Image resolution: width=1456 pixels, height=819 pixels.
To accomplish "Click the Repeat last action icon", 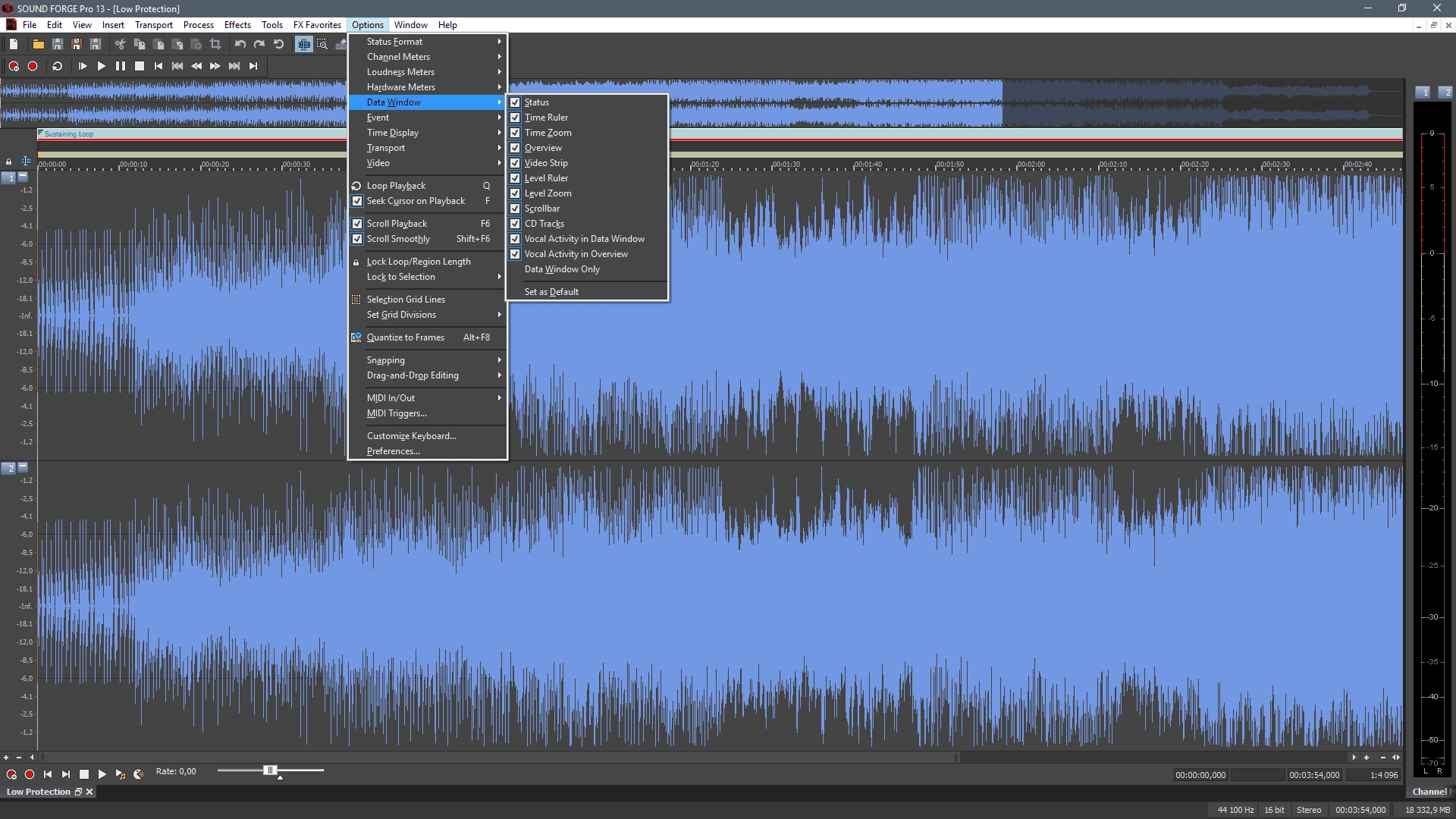I will pyautogui.click(x=279, y=45).
